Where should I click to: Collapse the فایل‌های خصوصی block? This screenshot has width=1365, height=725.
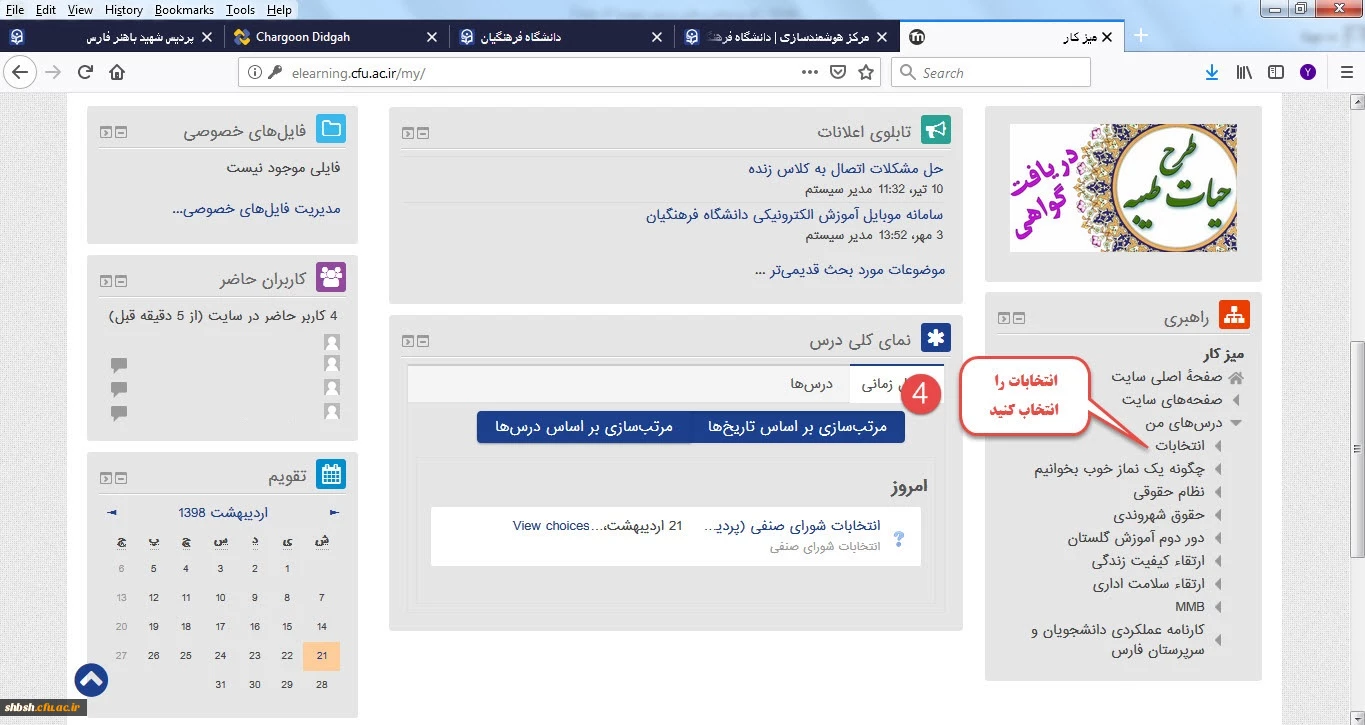click(x=122, y=132)
